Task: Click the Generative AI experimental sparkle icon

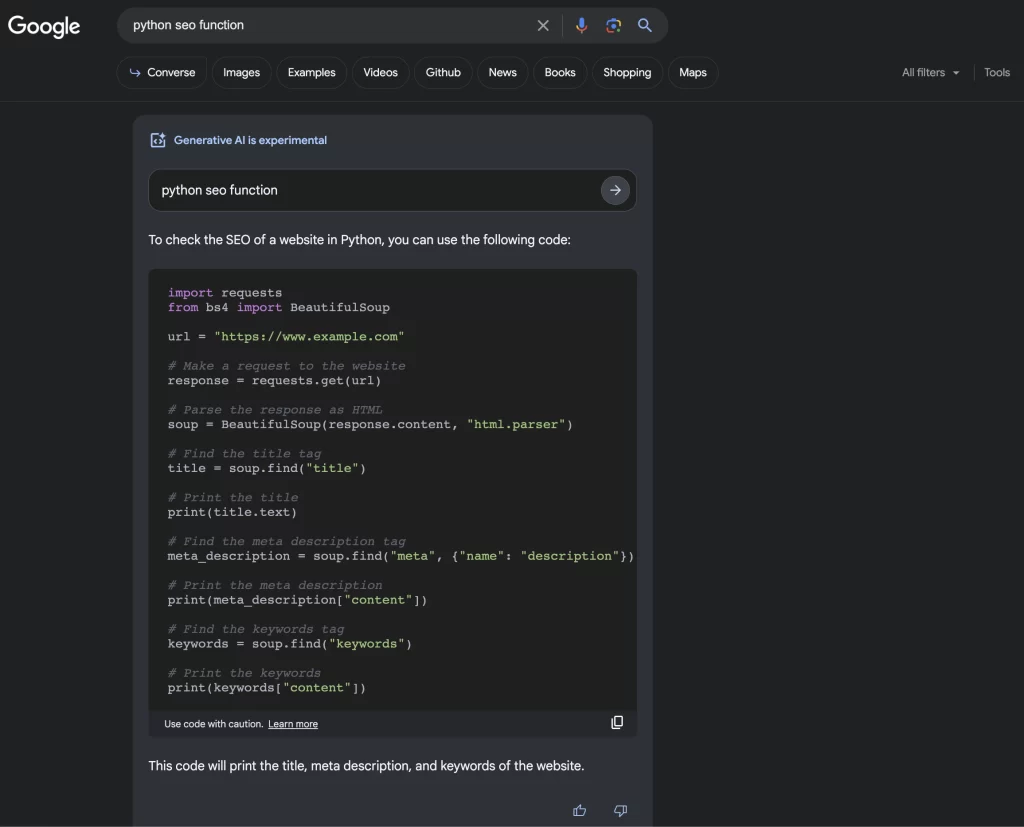Action: point(158,140)
